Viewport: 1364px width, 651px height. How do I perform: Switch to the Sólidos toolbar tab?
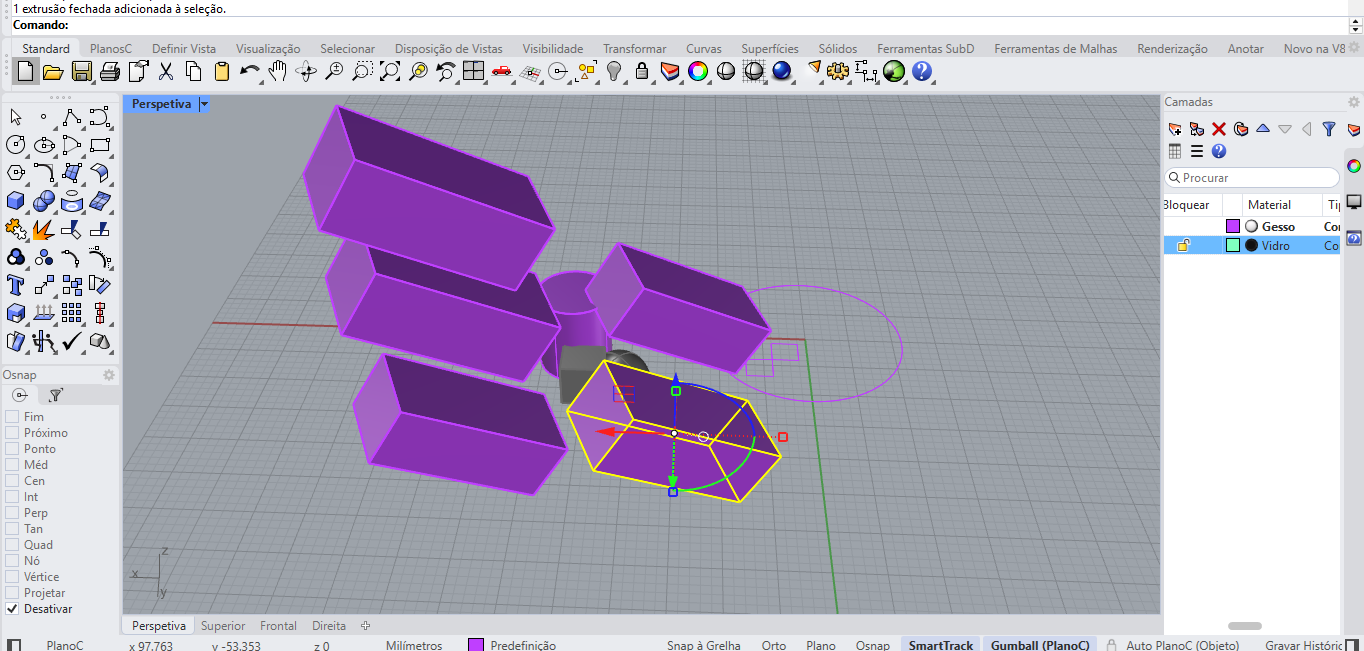tap(837, 49)
